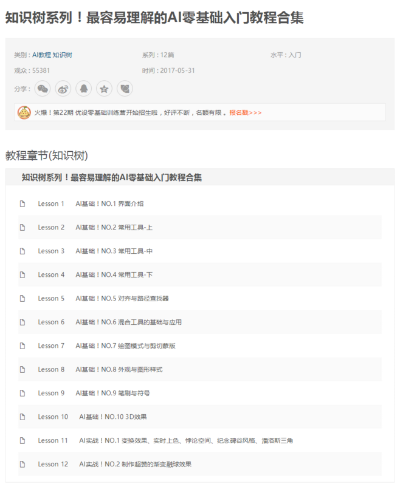Screen dimensions: 400x487
Task: Open lesson title AI实战！NO.1
Action: click(x=186, y=440)
